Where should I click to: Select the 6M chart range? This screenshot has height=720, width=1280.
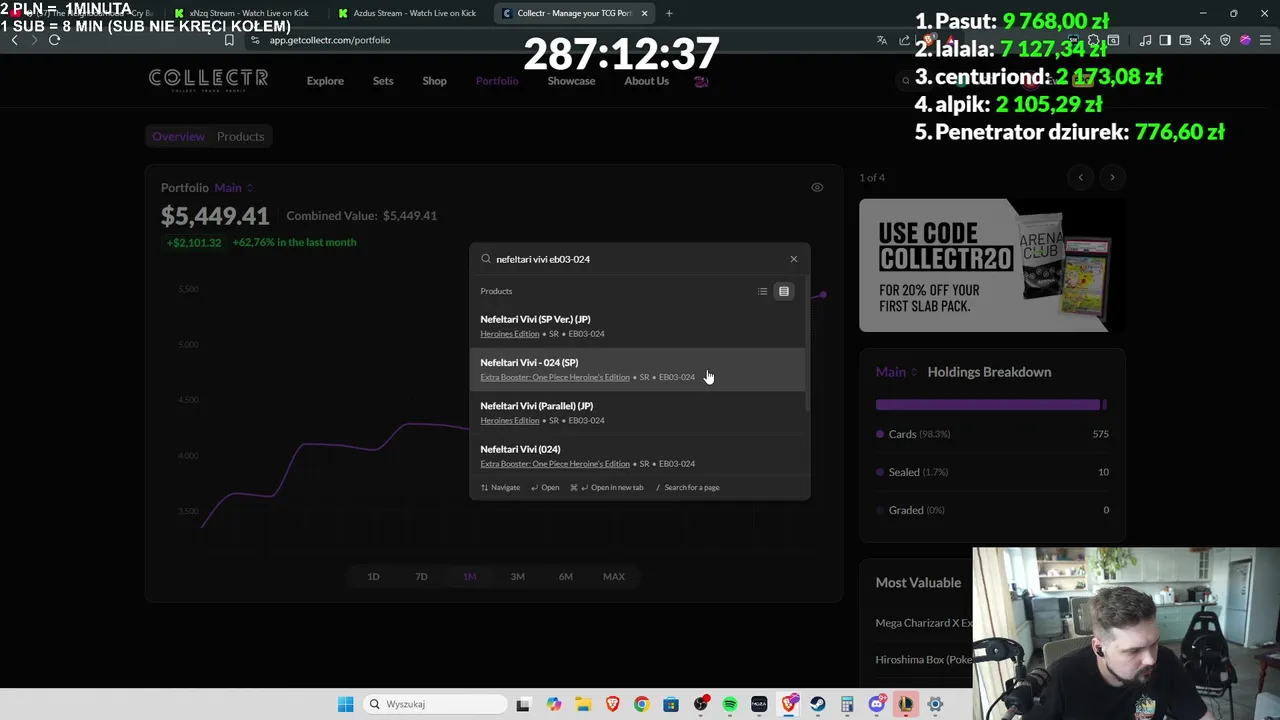[565, 576]
